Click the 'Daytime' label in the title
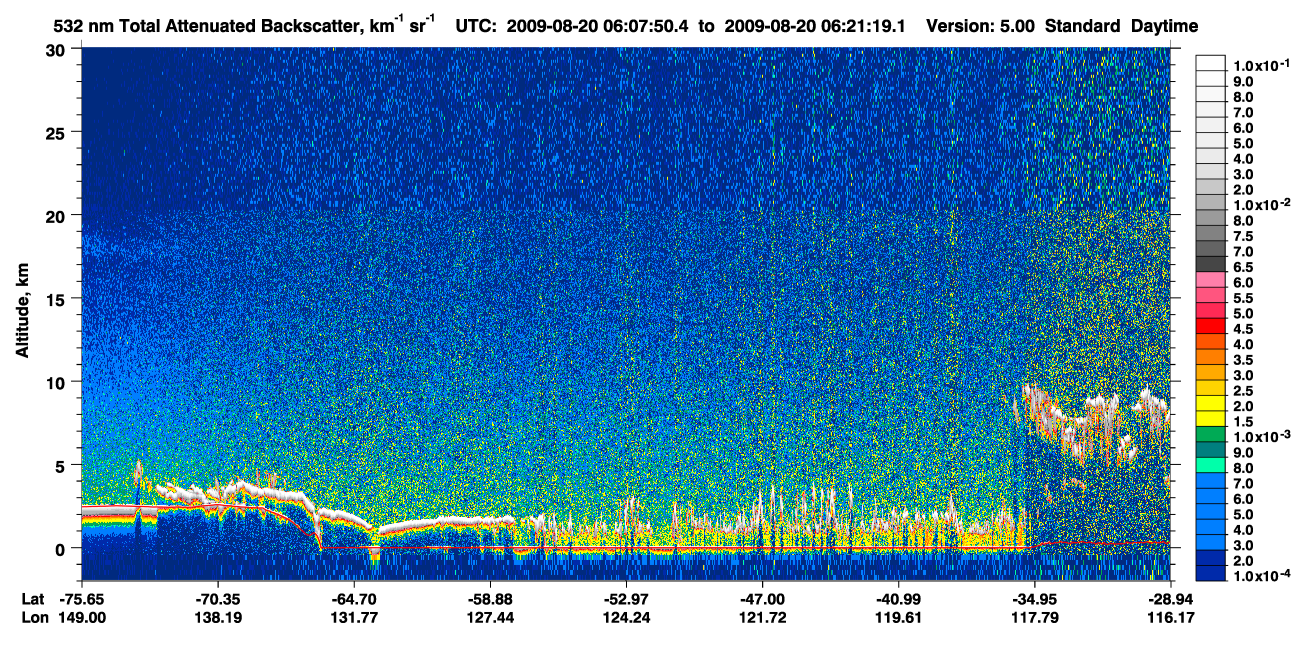The height and width of the screenshot is (667, 1300). (x=1164, y=26)
